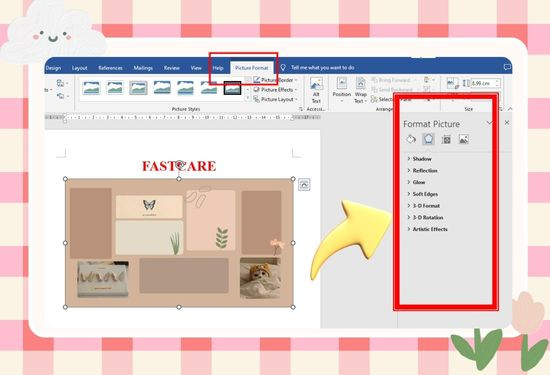Open the comments icon in title bar
The image size is (550, 375).
[x=507, y=67]
